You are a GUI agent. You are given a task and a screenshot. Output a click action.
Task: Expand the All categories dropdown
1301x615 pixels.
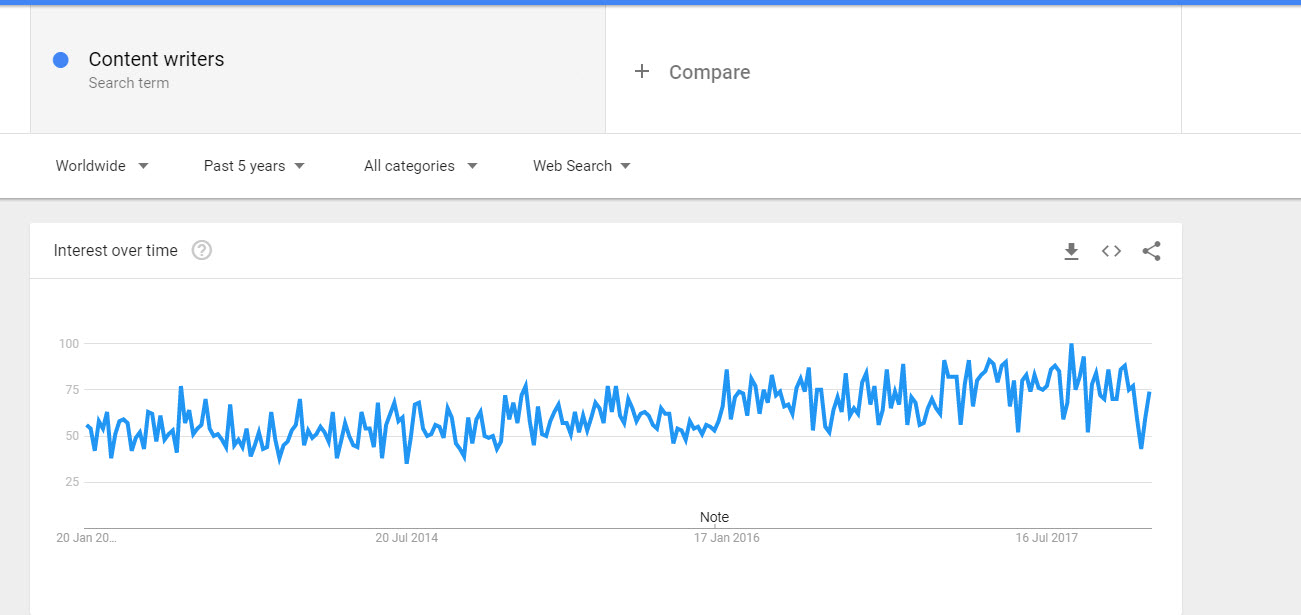(421, 166)
